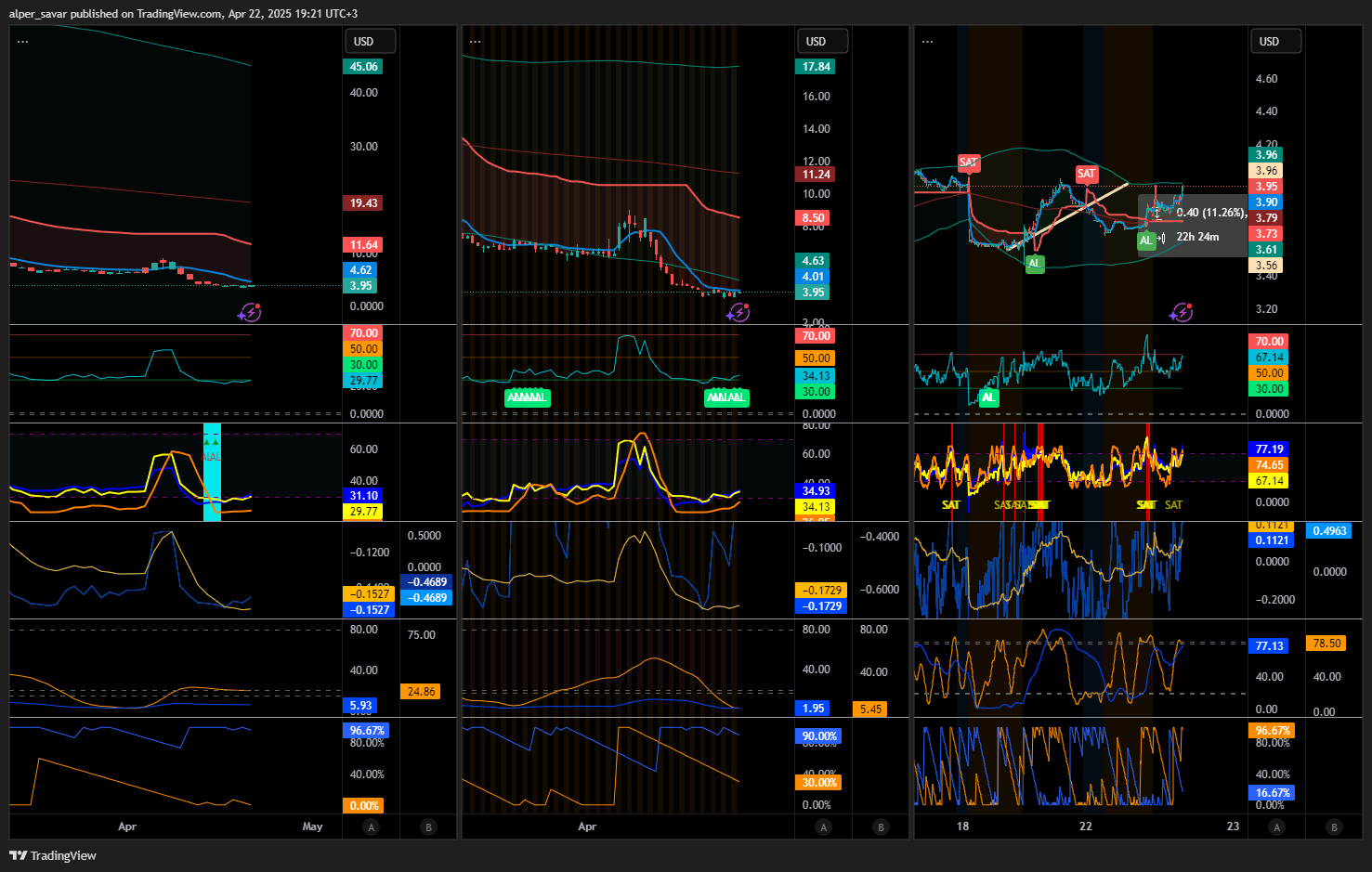Click the 4.62 blue label on left chart
This screenshot has width=1372, height=872.
point(360,270)
